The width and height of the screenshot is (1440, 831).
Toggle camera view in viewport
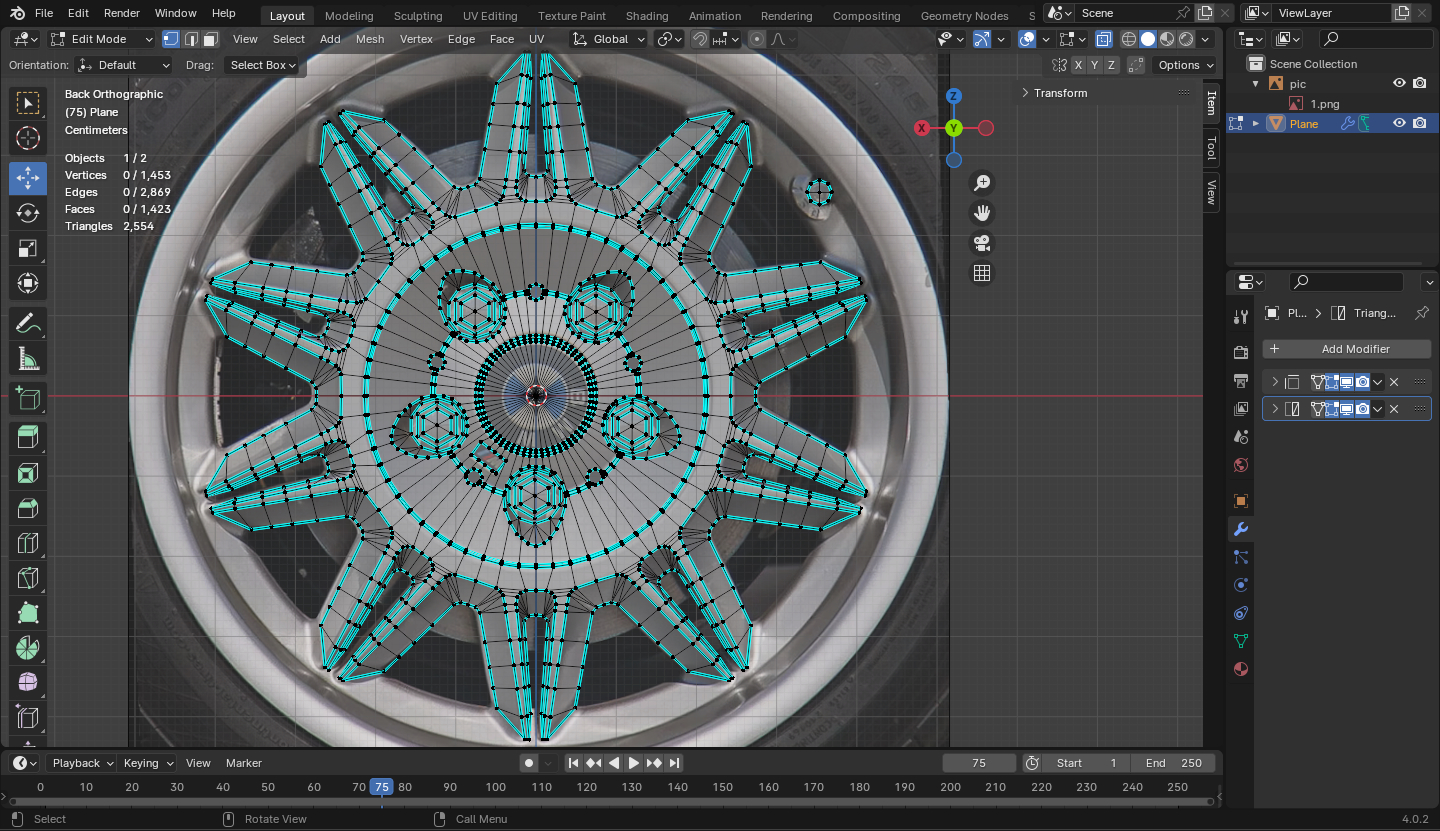pos(982,243)
